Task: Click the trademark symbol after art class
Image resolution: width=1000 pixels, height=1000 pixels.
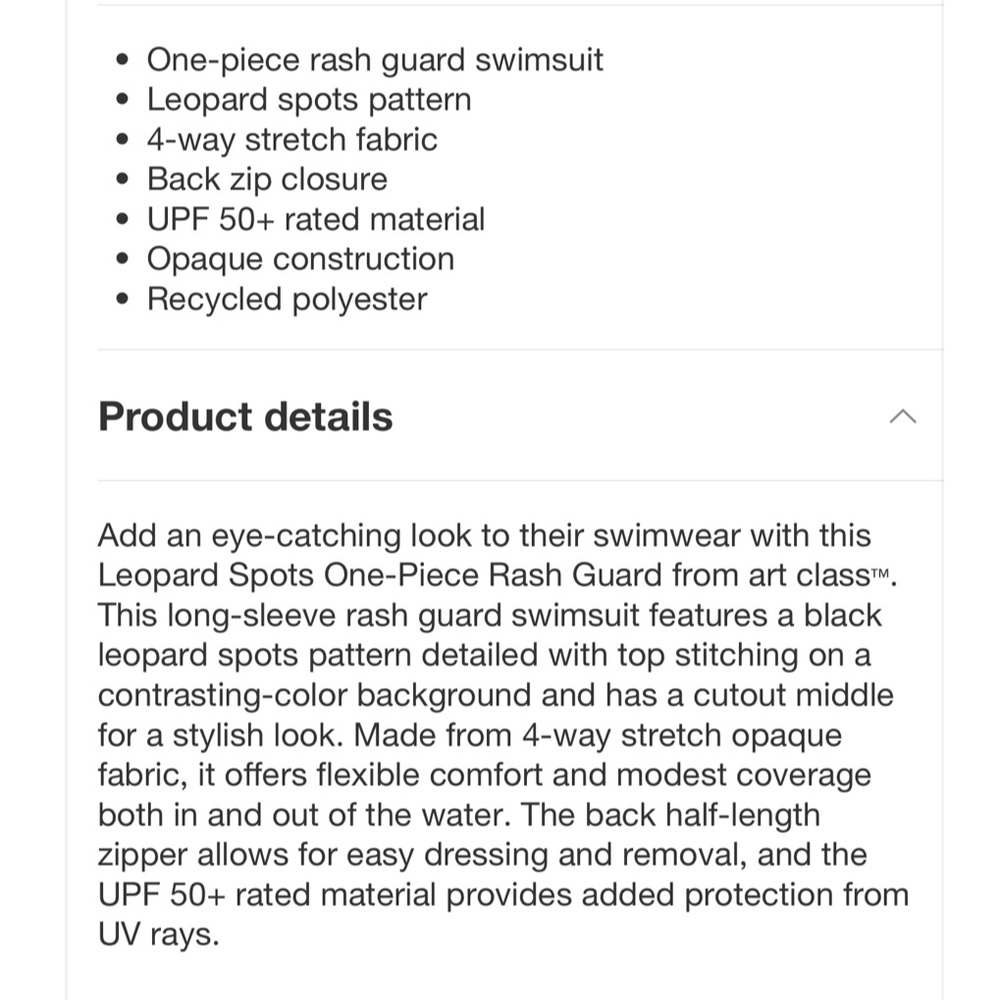Action: pyautogui.click(x=880, y=572)
